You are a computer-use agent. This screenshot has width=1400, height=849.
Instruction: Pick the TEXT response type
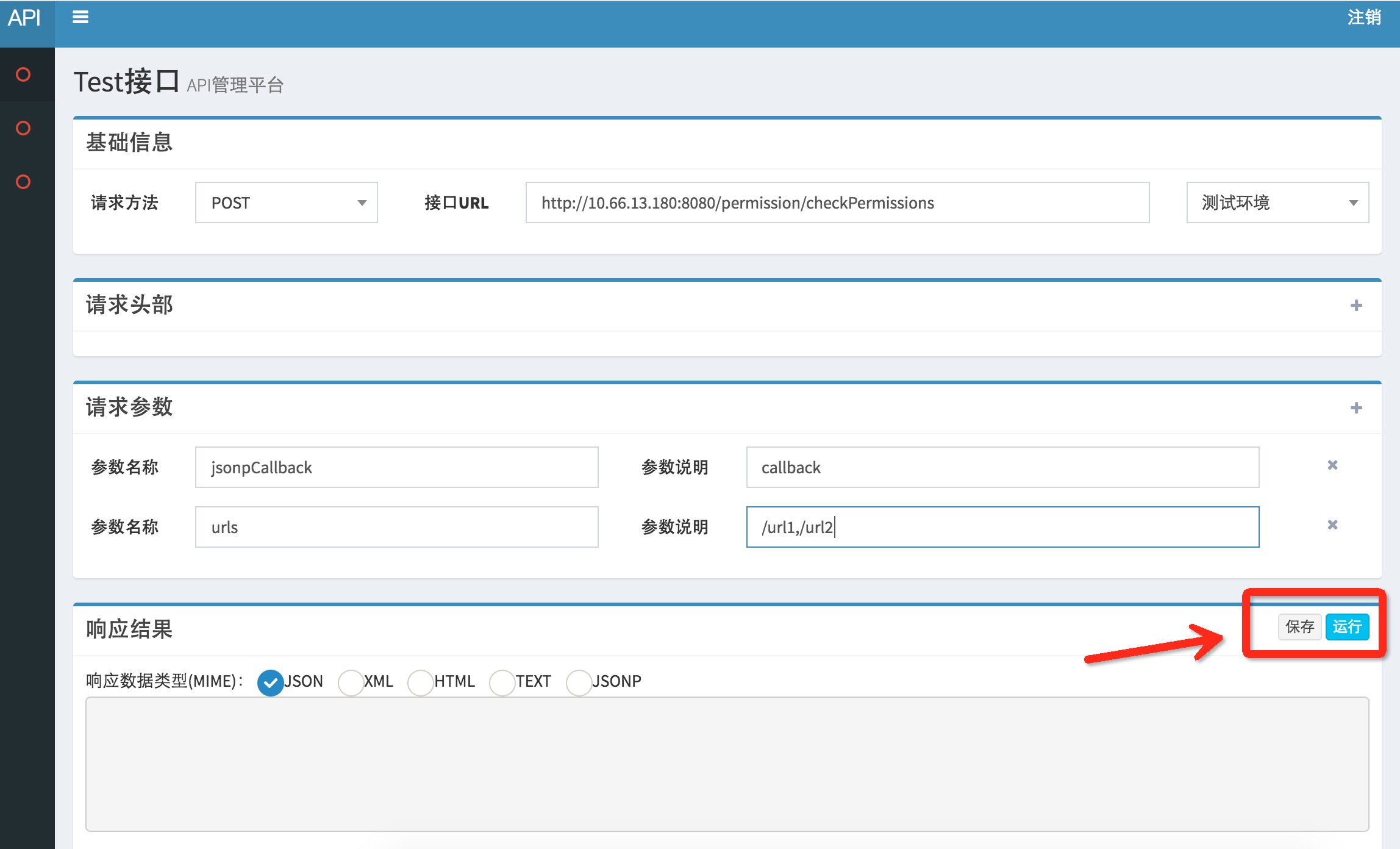click(x=502, y=682)
